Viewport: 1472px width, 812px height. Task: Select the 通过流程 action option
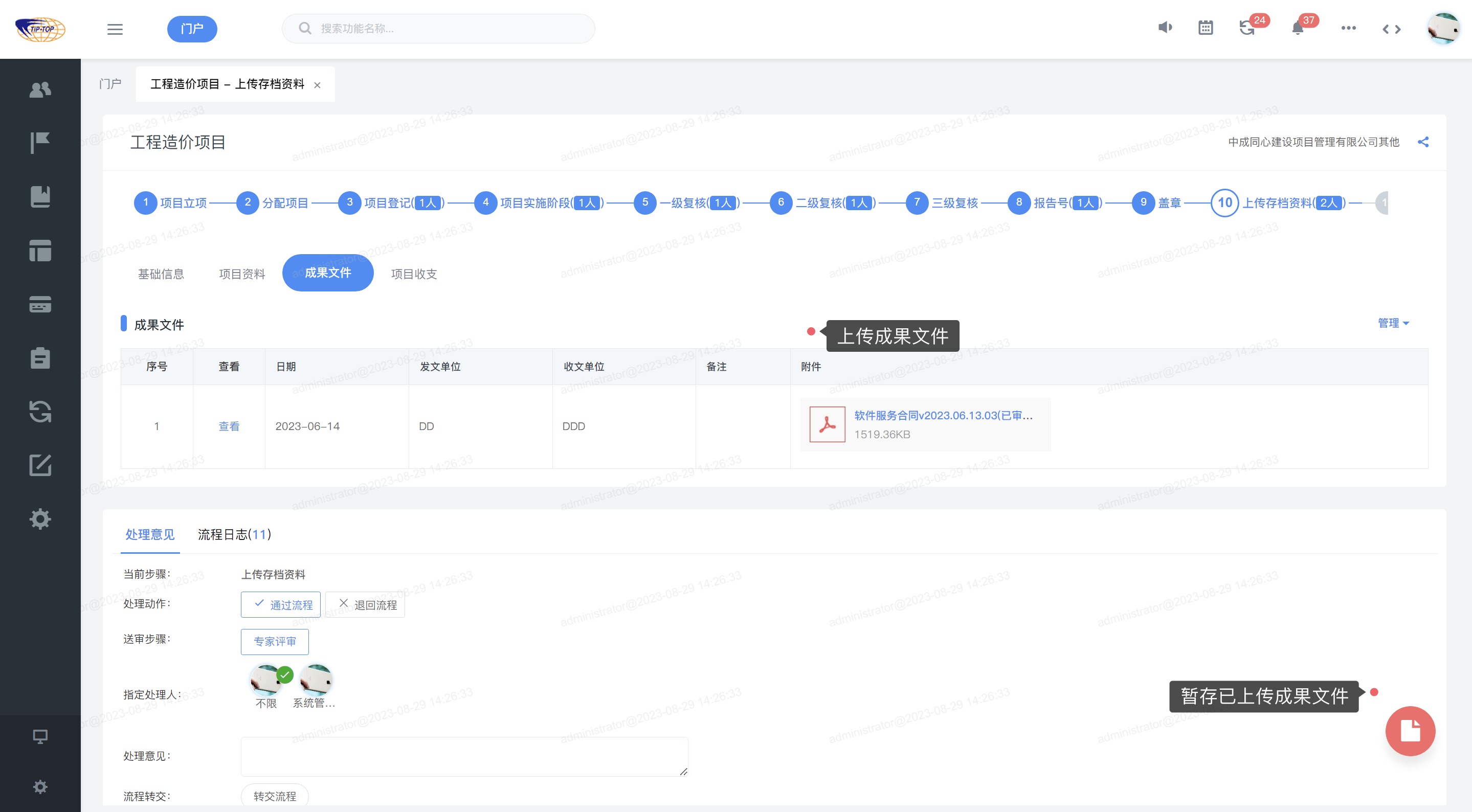(281, 604)
